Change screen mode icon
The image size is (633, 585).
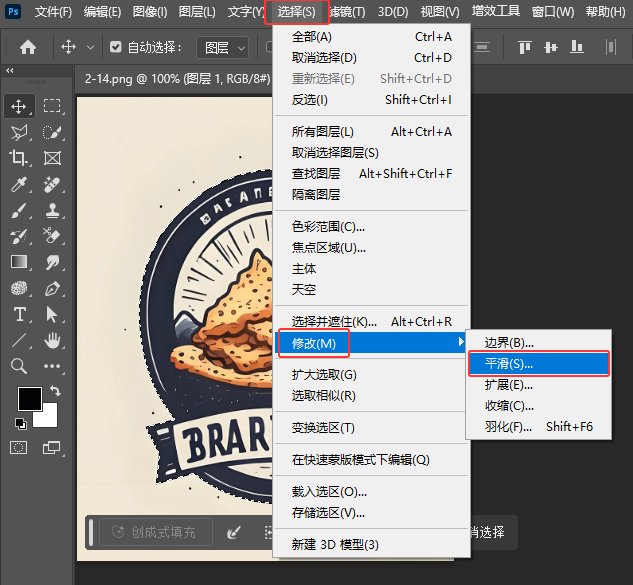(x=52, y=447)
